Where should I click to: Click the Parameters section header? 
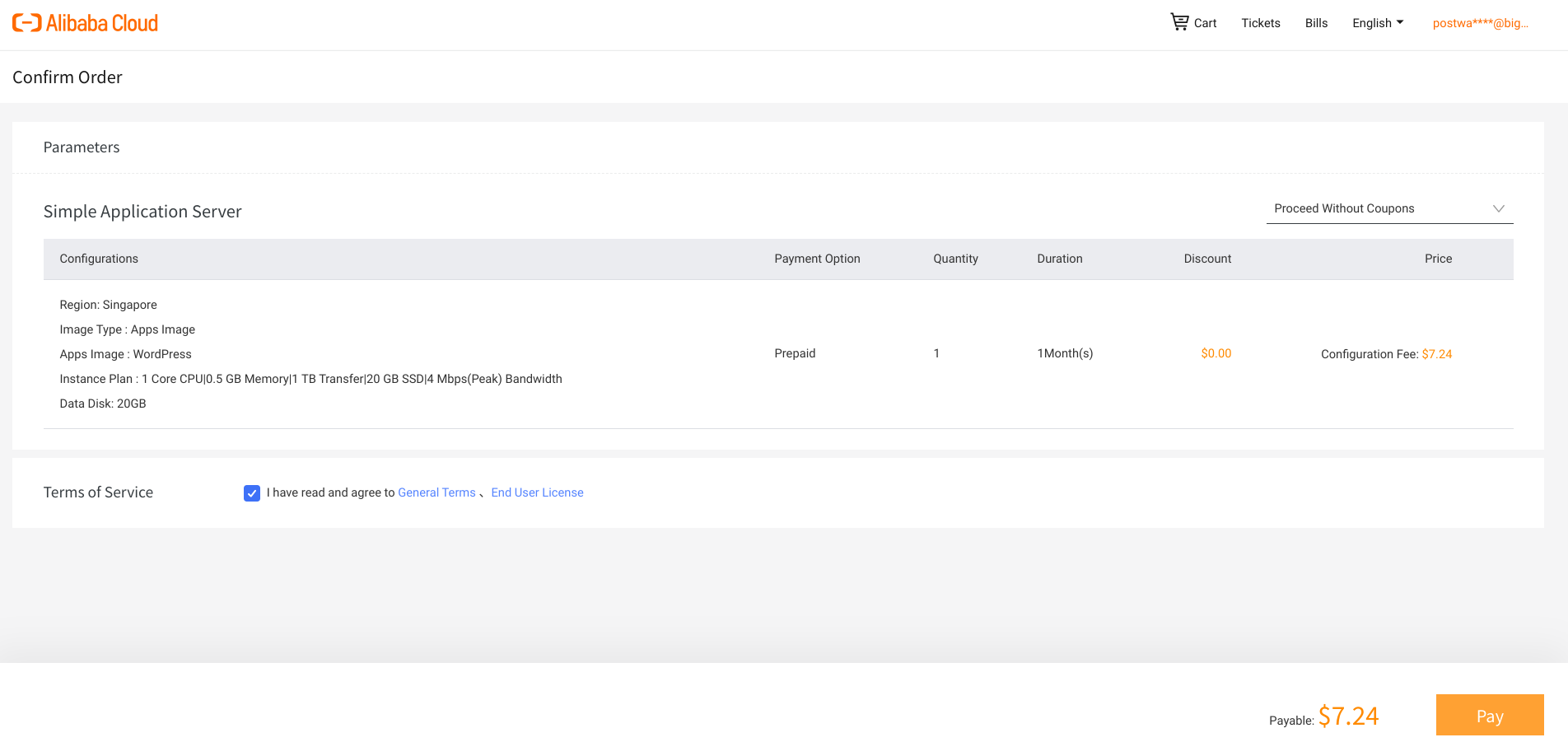click(82, 147)
